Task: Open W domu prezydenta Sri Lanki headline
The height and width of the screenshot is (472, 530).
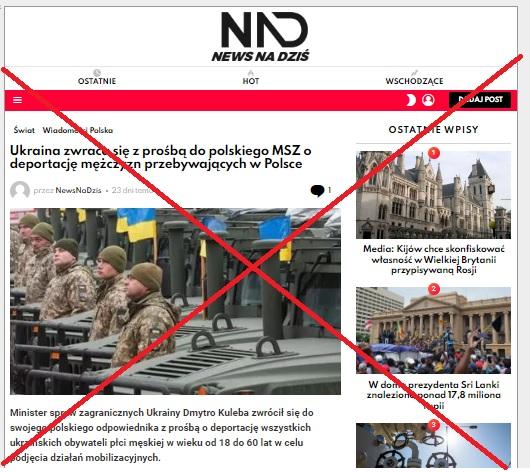Action: pos(434,395)
